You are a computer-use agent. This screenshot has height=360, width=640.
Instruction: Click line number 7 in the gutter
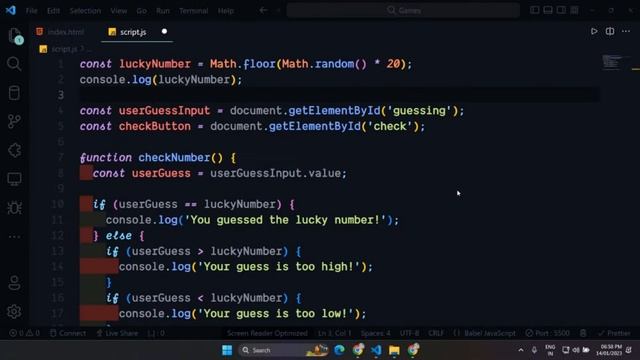point(60,158)
